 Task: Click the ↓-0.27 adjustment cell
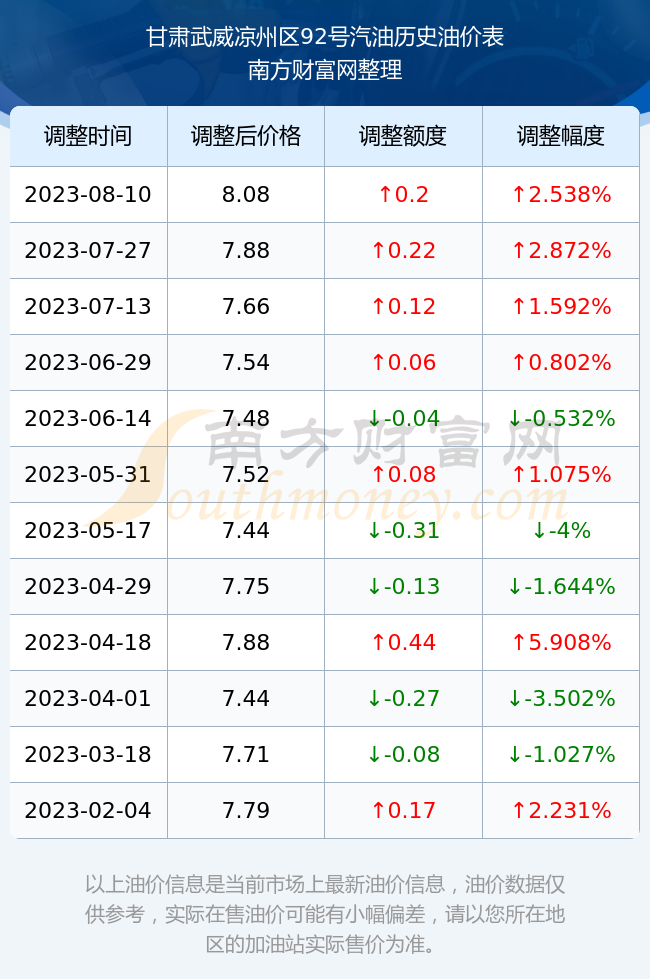[403, 698]
